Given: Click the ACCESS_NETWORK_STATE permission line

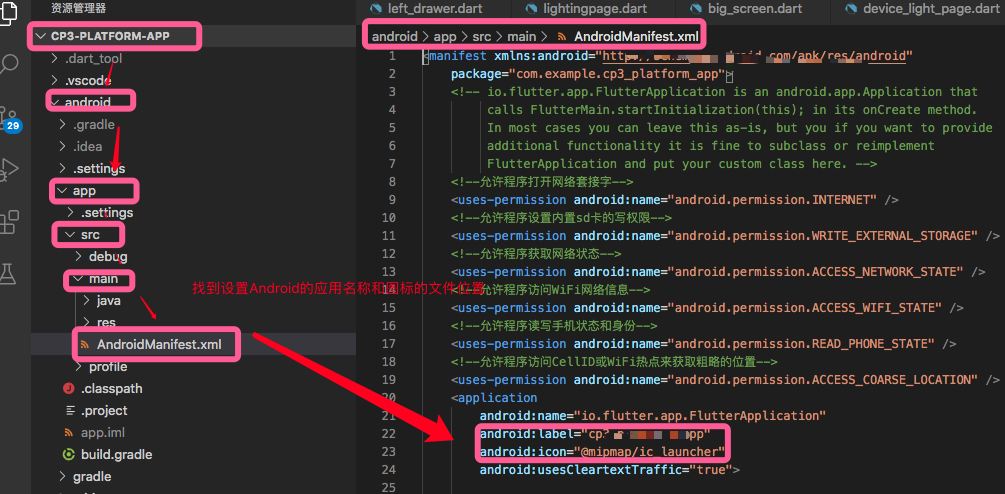Looking at the screenshot, I should click(x=718, y=272).
